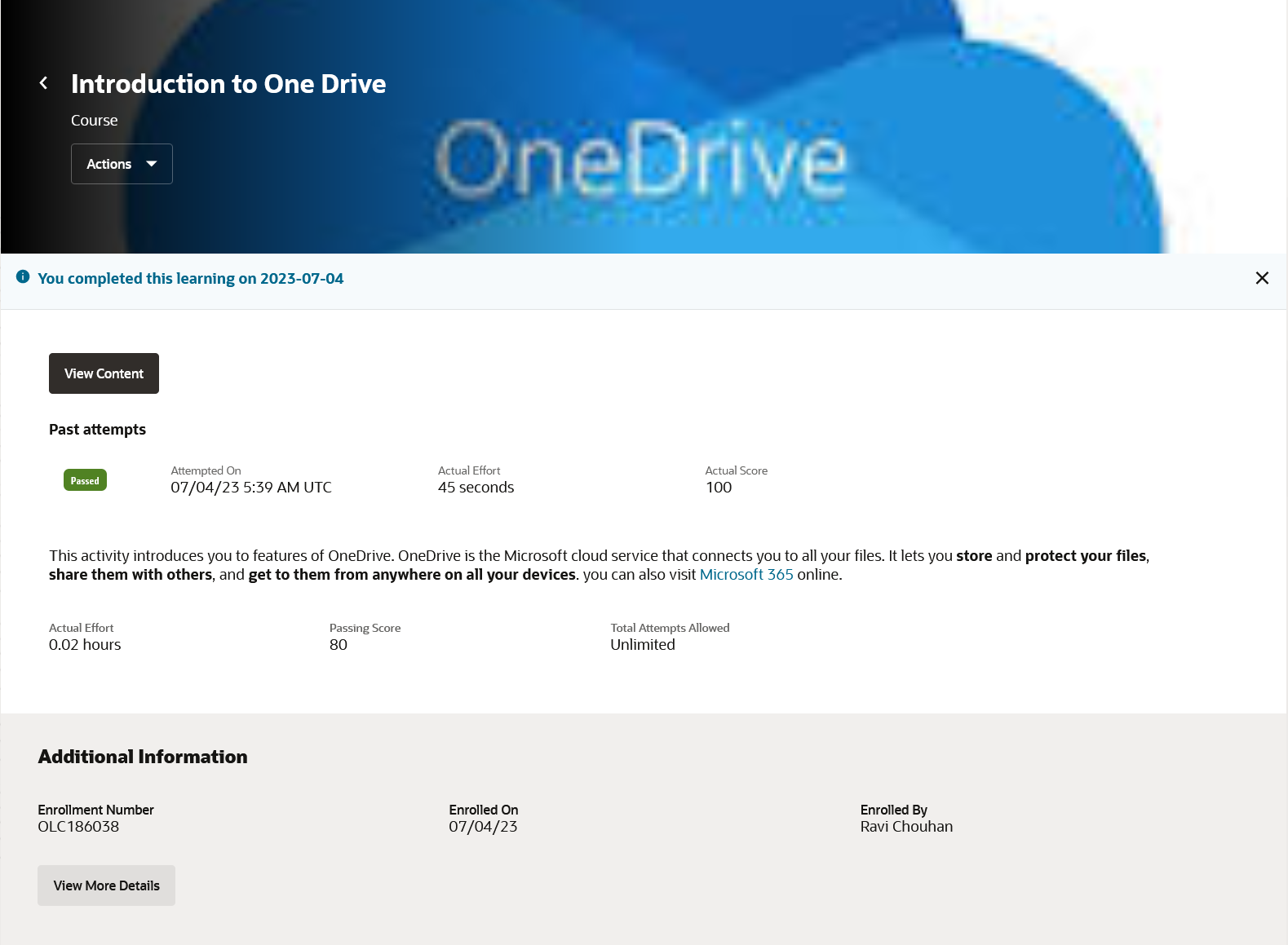Screen dimensions: 1288x945
Task: Click the Course label under the title
Action: (x=95, y=121)
